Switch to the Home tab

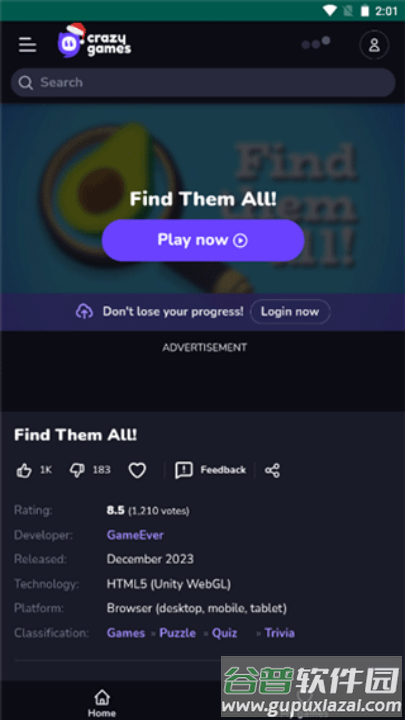coord(102,703)
